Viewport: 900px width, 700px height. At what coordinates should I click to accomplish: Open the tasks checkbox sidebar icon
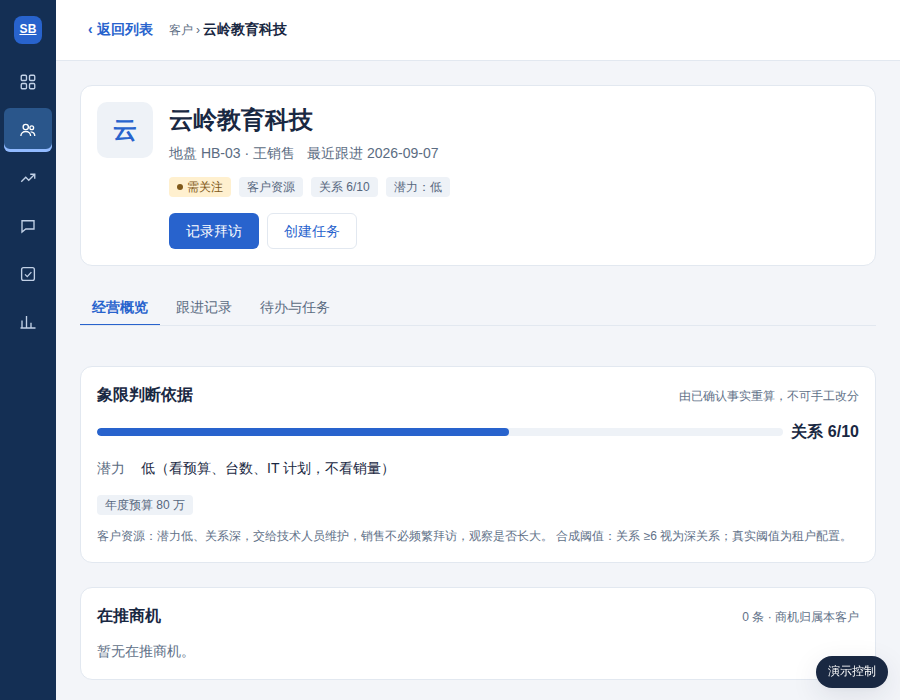28,274
